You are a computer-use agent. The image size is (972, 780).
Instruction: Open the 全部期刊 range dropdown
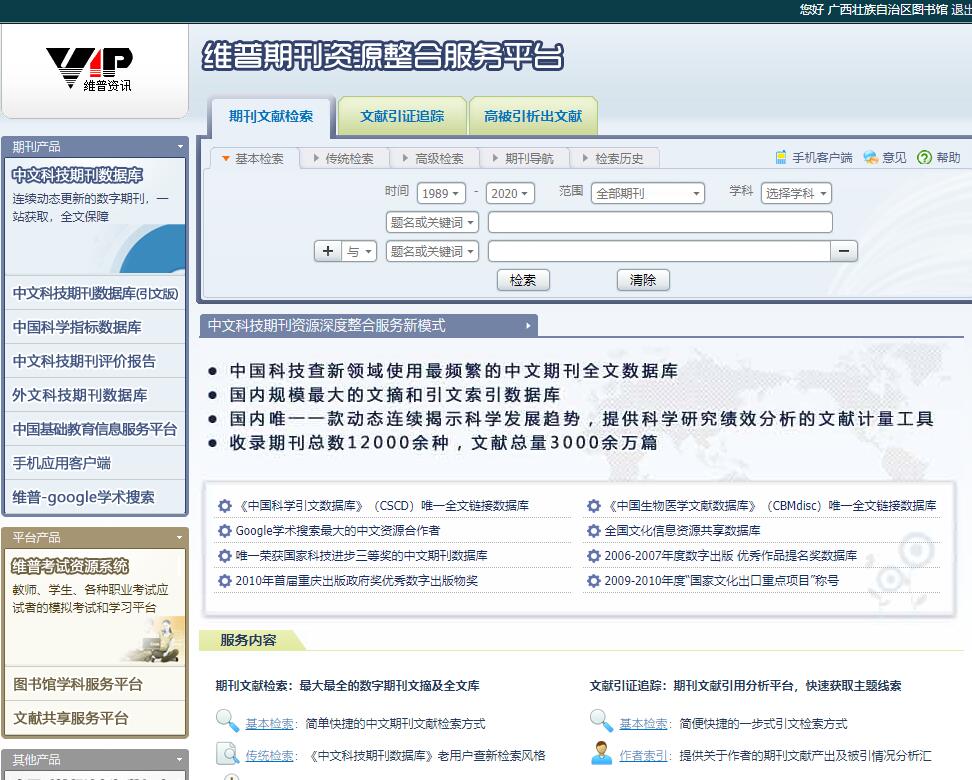648,193
